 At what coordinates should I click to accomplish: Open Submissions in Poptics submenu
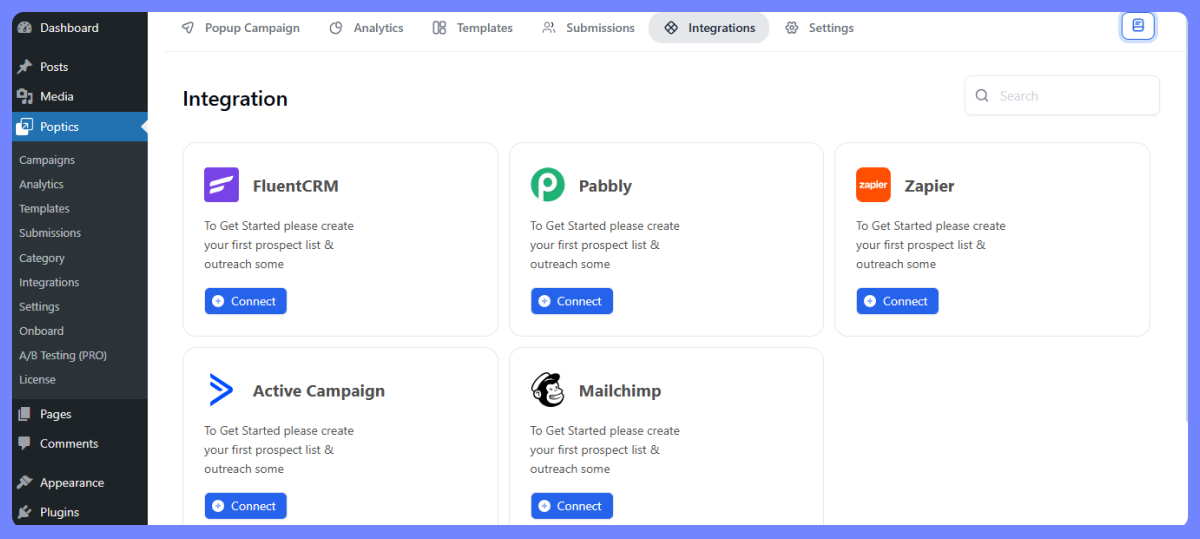[50, 233]
